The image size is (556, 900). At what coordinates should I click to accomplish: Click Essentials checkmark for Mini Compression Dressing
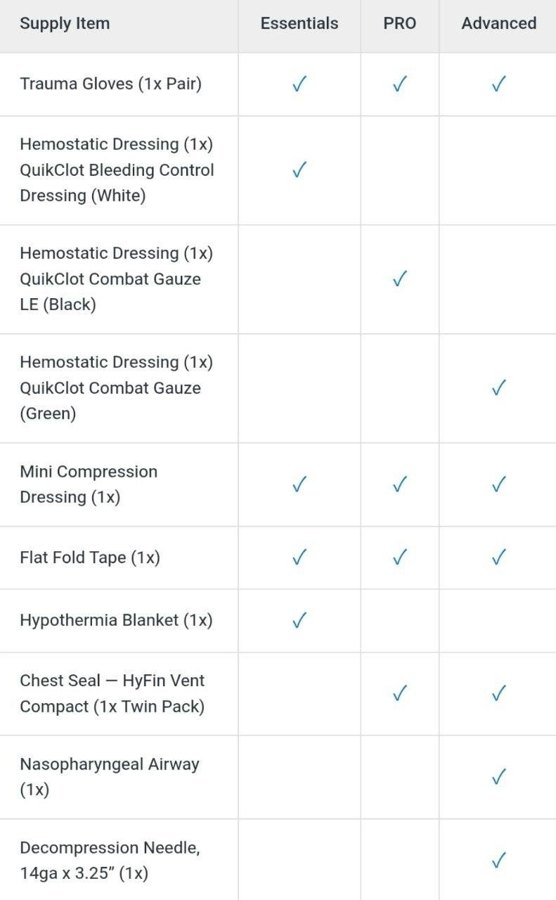[300, 484]
